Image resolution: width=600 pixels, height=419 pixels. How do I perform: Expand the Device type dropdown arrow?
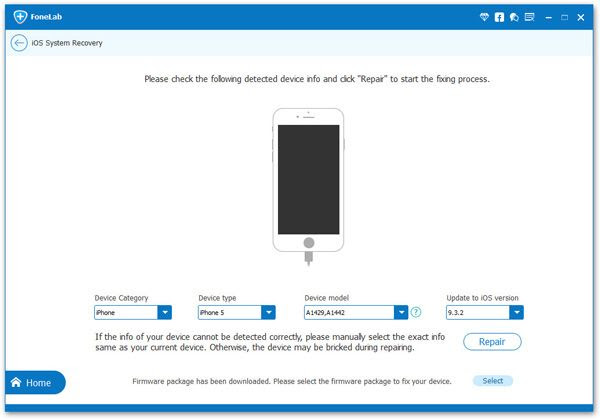click(x=268, y=312)
